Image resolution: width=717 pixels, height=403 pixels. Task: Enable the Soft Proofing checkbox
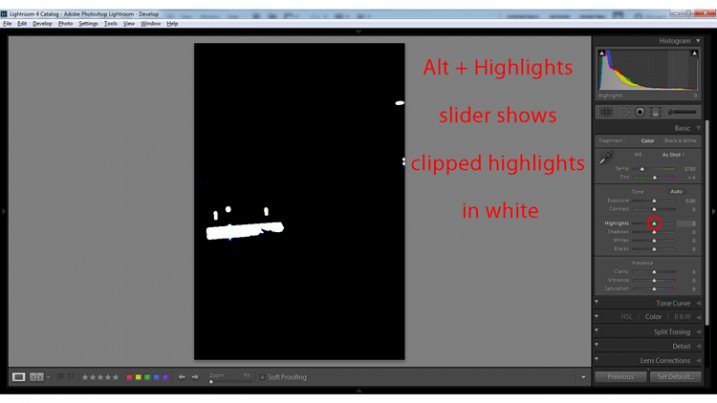pos(262,377)
